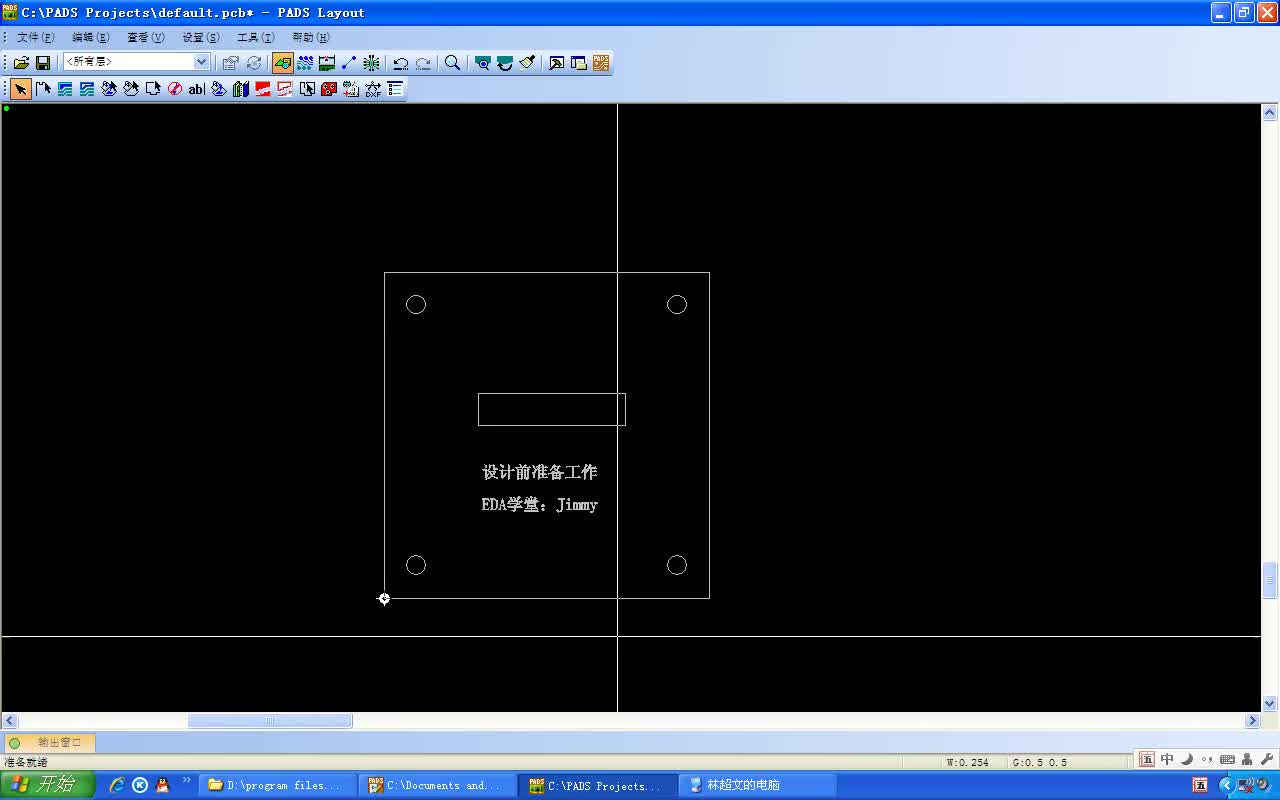Activate the Select mode arrow tool
Image resolution: width=1280 pixels, height=800 pixels.
(21, 89)
